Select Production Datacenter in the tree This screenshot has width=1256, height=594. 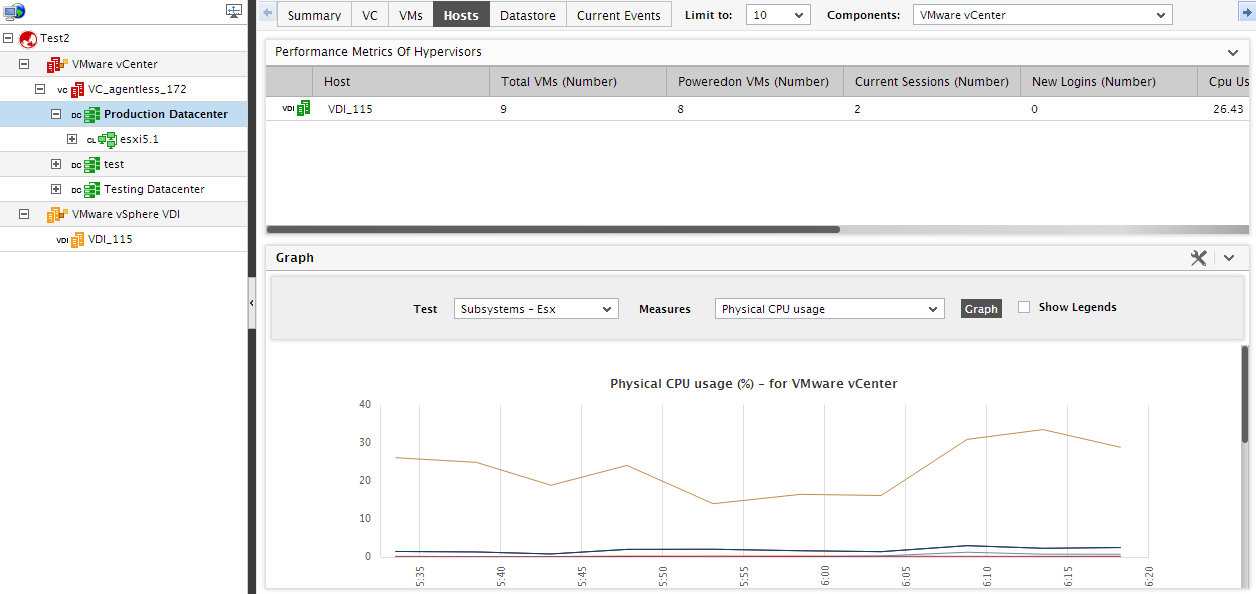[x=166, y=114]
